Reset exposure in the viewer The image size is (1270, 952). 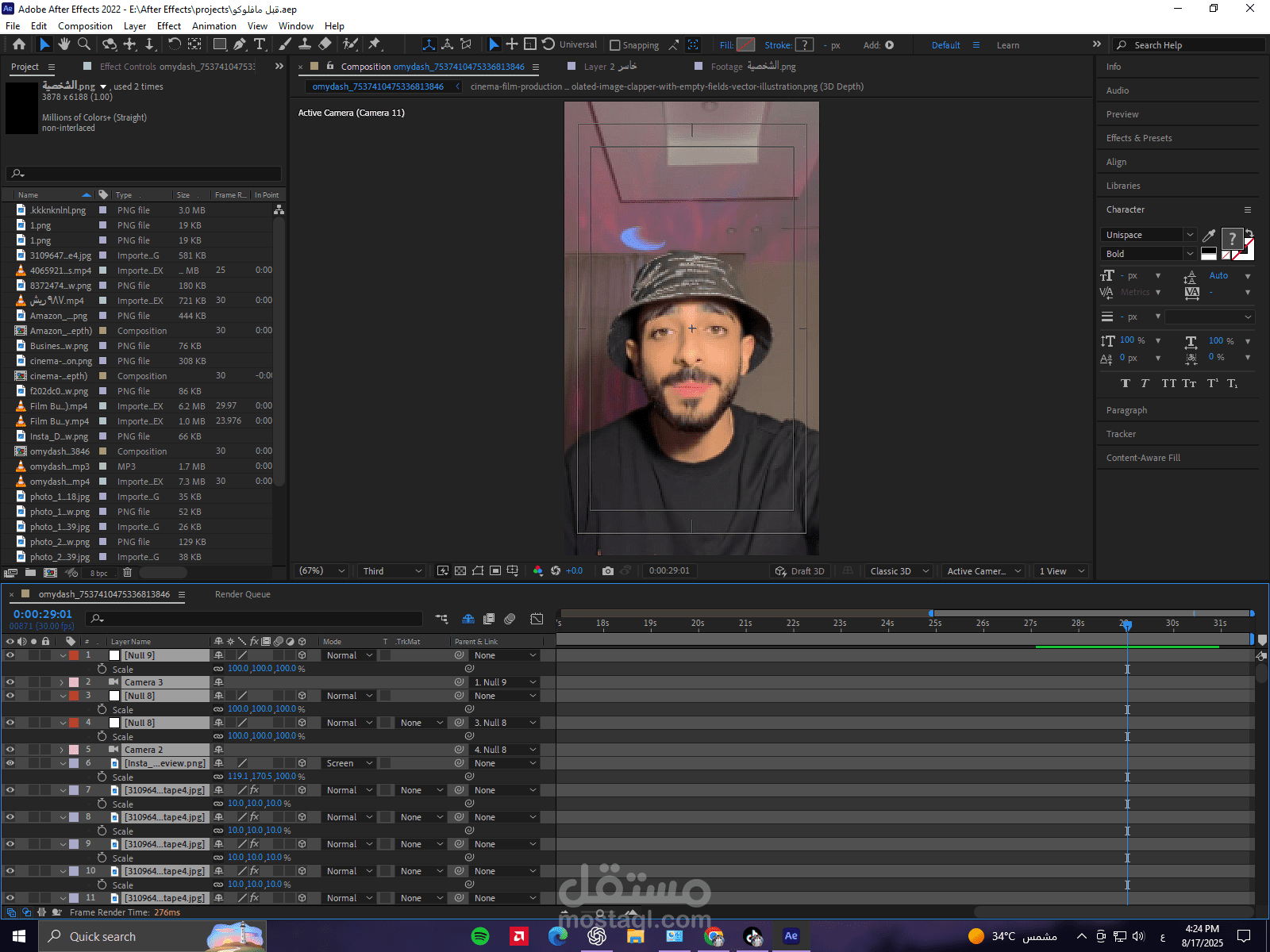click(x=556, y=571)
